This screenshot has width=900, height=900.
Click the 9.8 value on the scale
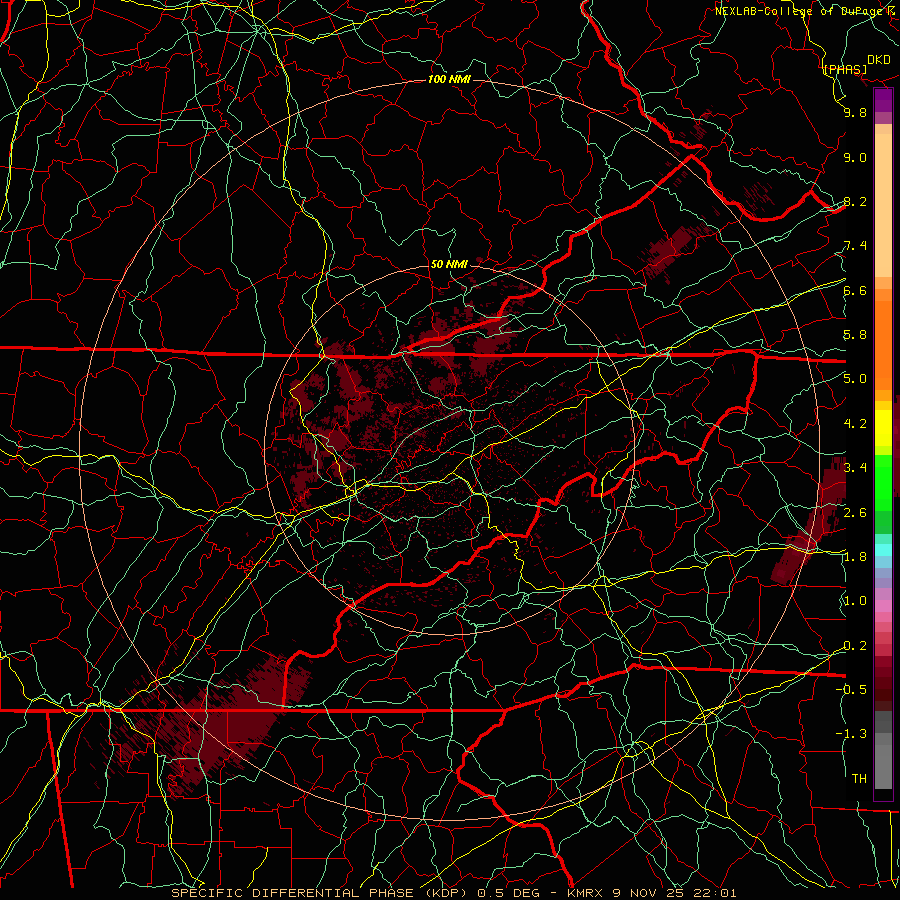click(x=855, y=112)
